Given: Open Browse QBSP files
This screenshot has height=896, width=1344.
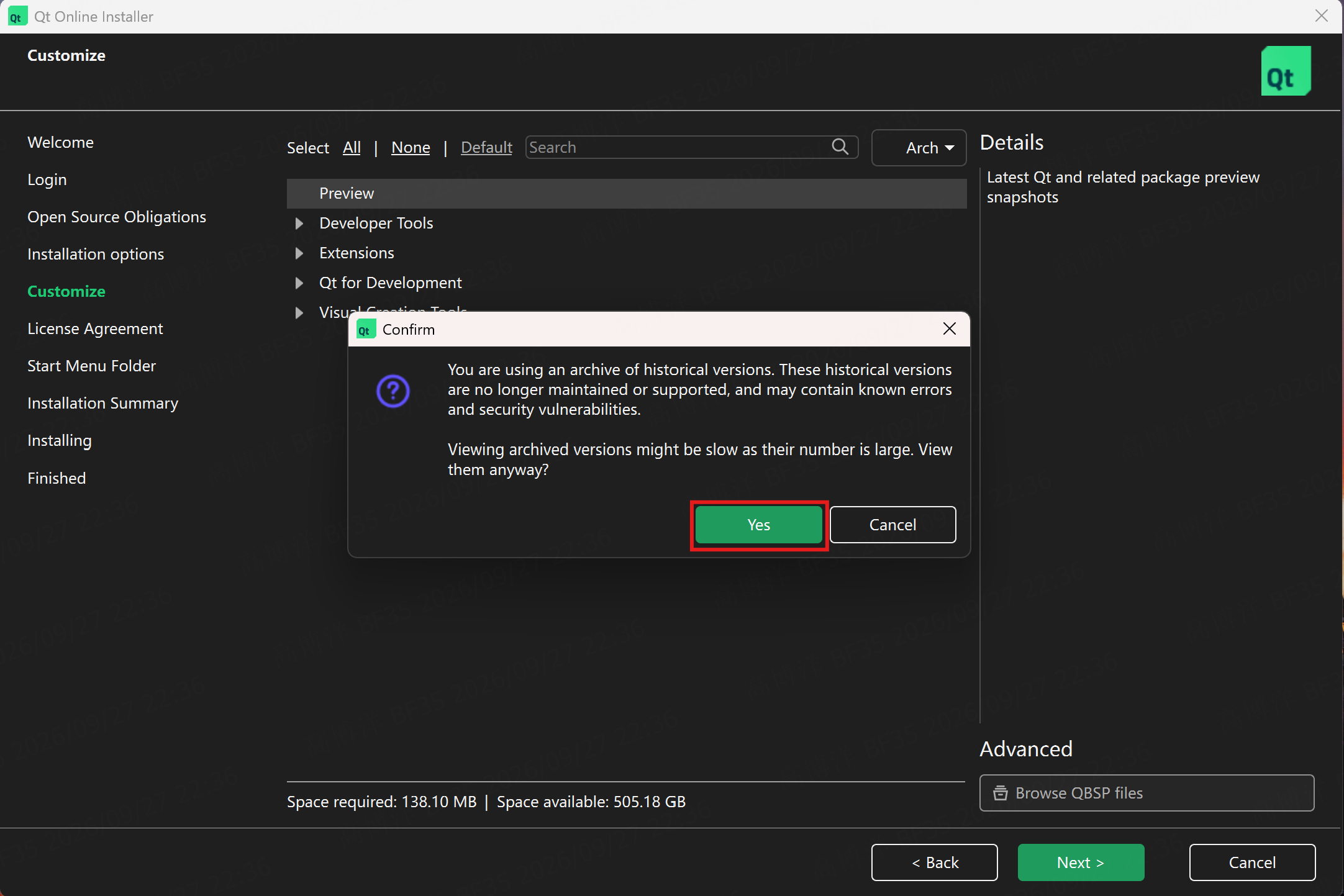Looking at the screenshot, I should (x=1146, y=793).
